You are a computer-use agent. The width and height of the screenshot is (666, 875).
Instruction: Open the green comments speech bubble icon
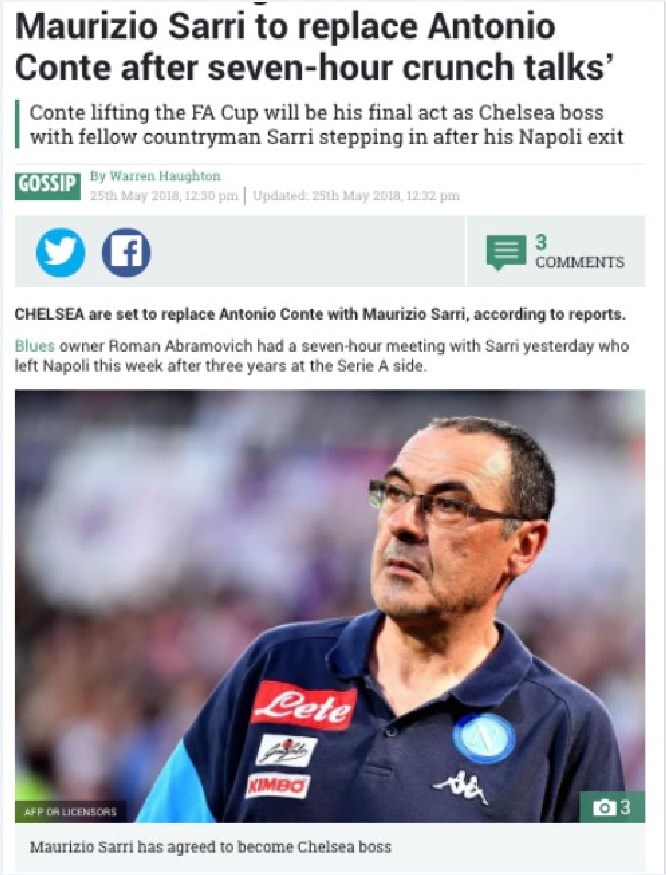[506, 252]
